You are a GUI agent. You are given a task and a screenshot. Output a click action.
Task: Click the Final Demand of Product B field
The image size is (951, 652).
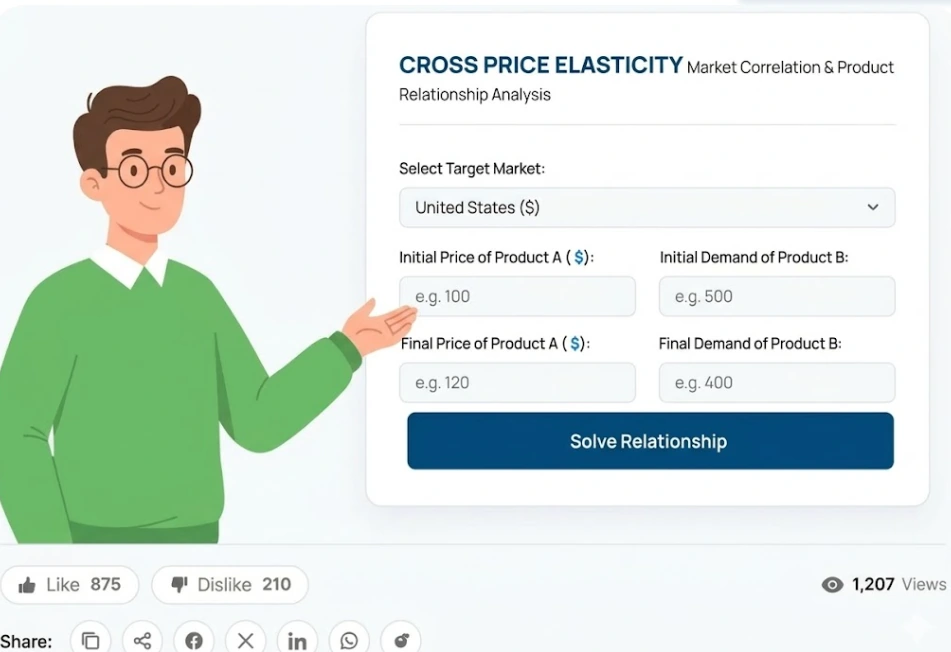776,382
